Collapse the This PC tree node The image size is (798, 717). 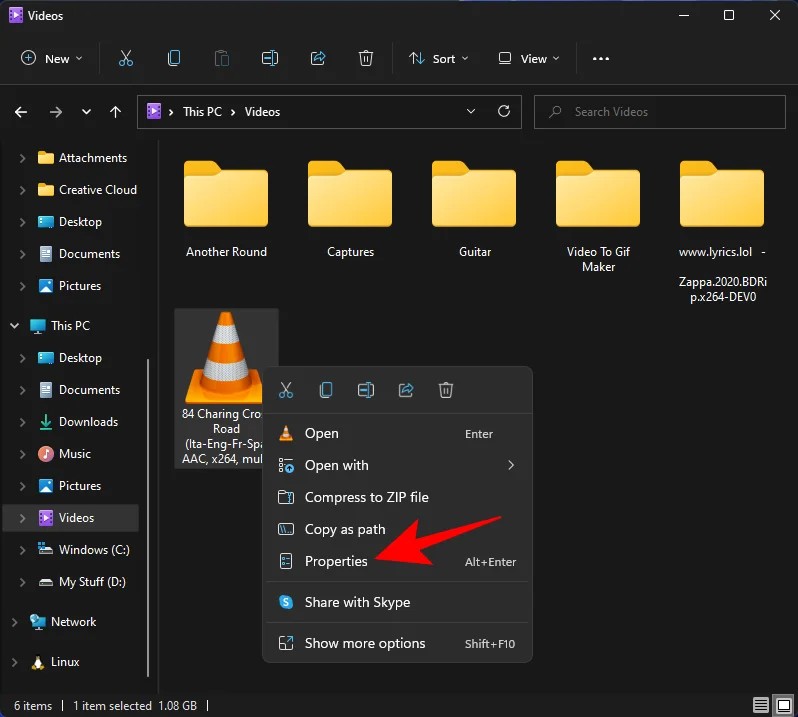15,326
